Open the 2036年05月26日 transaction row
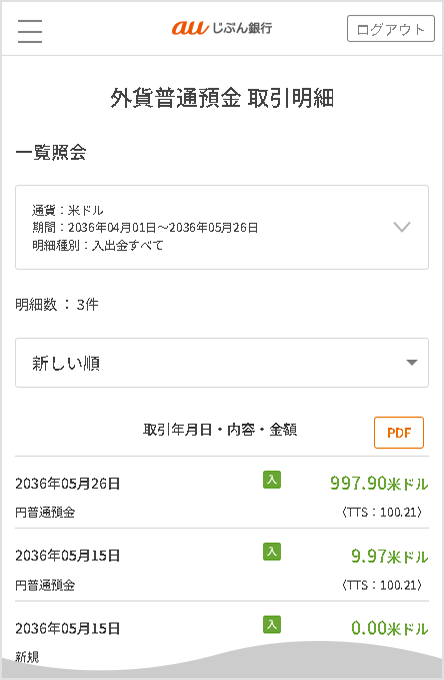The width and height of the screenshot is (444, 680). (x=222, y=492)
